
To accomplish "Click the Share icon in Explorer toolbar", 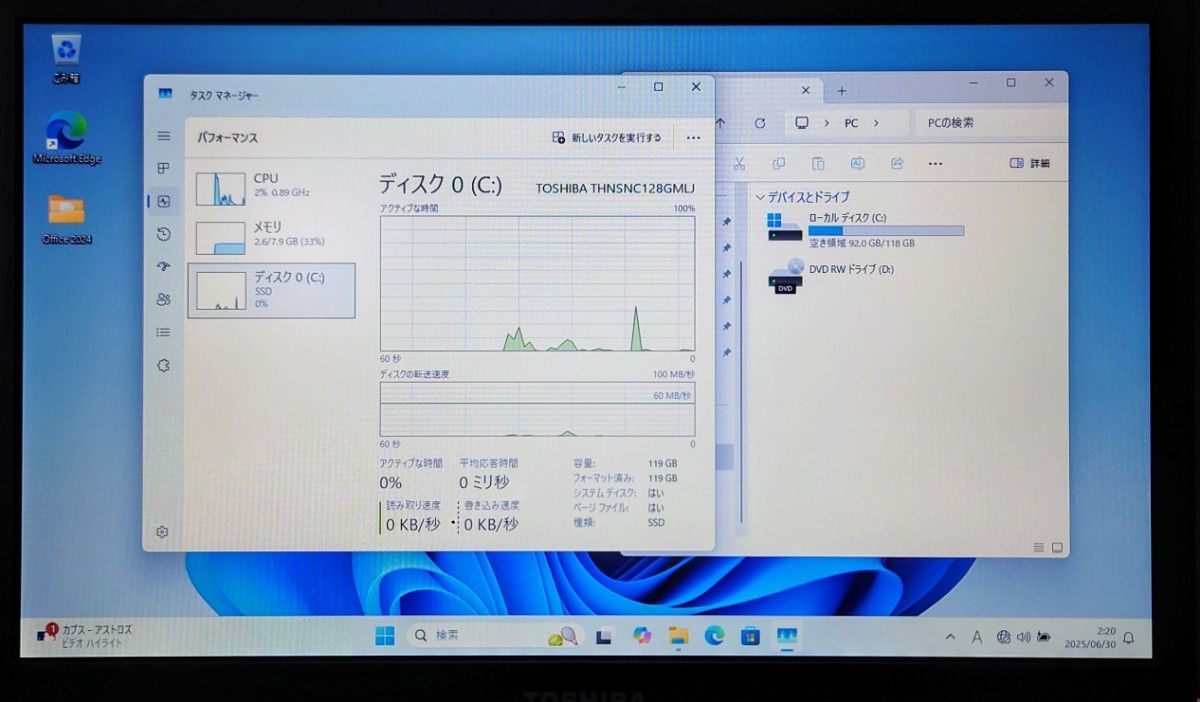I will pos(897,162).
